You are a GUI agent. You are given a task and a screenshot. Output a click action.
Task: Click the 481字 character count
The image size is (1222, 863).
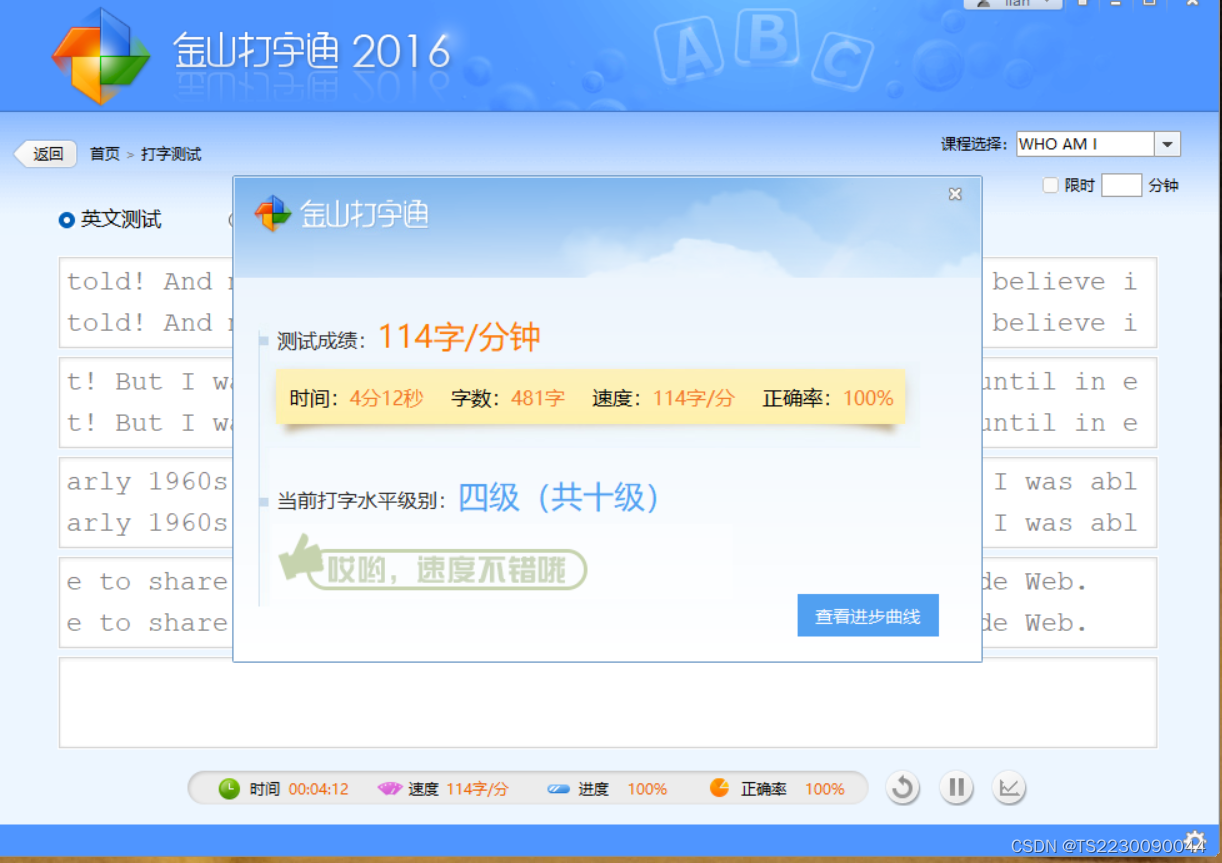pos(538,398)
